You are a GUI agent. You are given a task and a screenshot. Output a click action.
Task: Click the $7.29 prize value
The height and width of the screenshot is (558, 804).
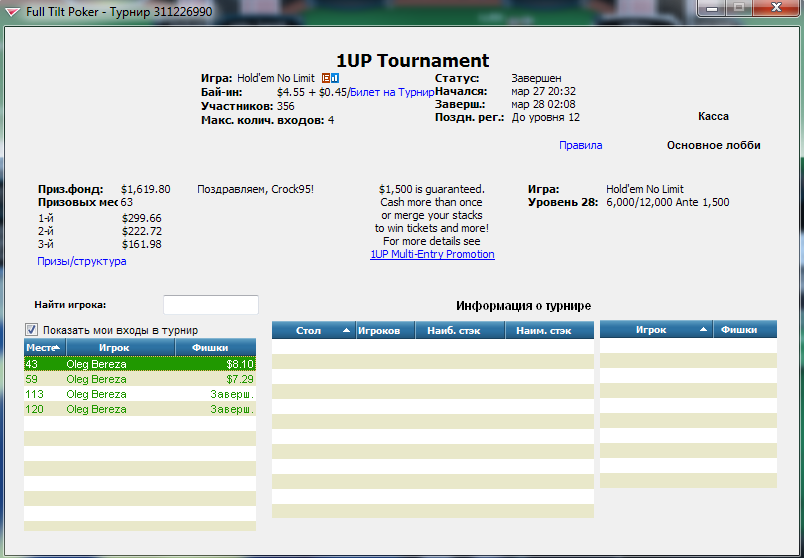240,379
